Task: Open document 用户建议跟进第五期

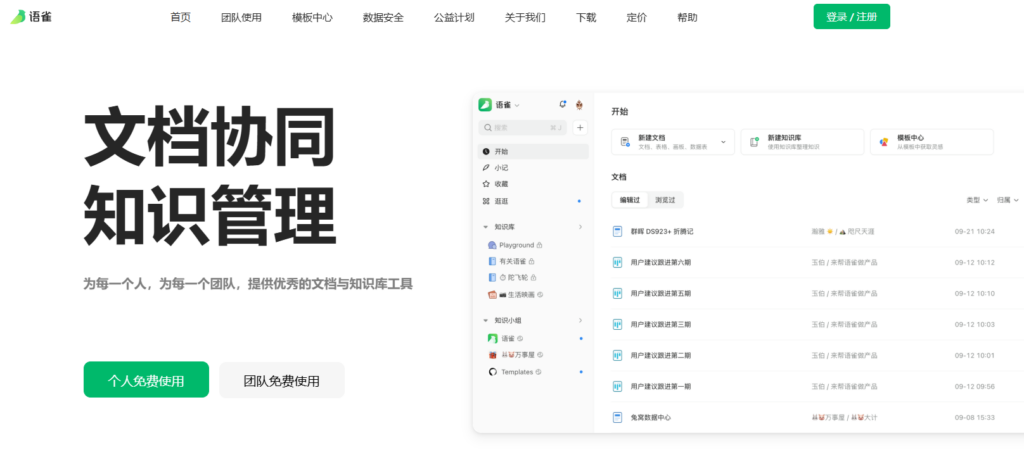Action: click(661, 293)
